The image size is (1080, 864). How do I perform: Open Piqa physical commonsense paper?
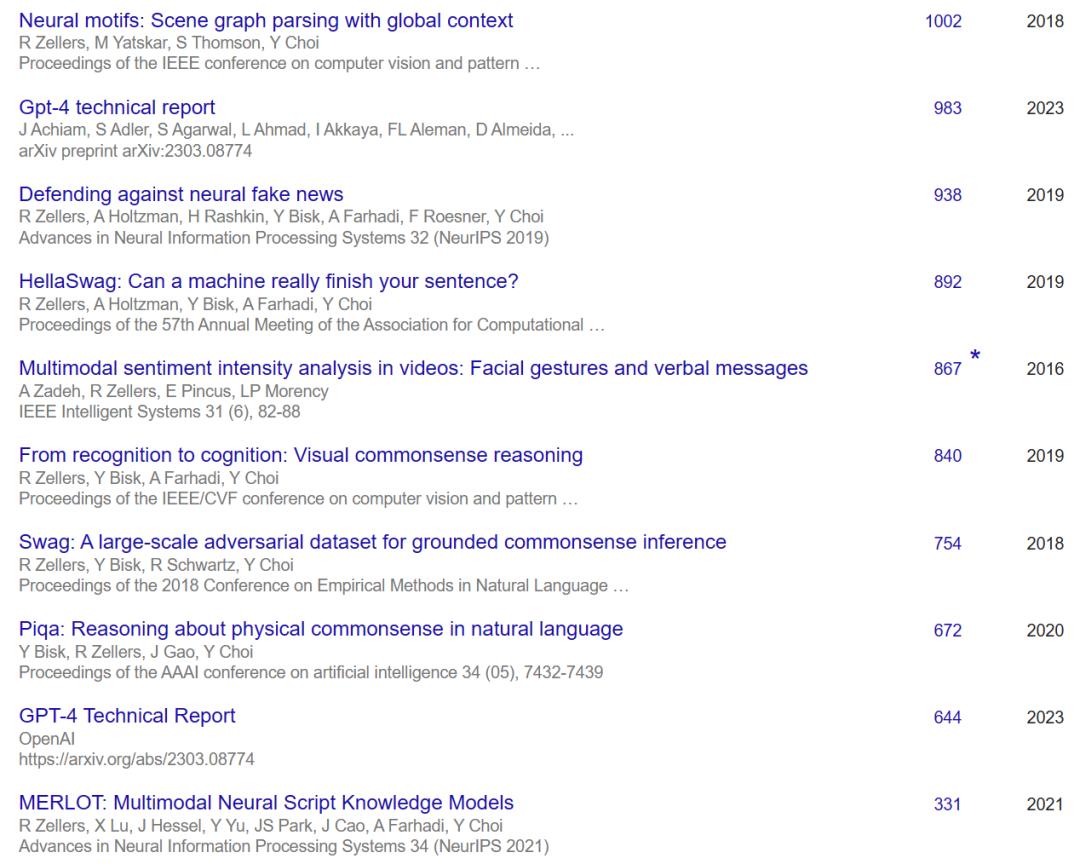click(x=321, y=628)
